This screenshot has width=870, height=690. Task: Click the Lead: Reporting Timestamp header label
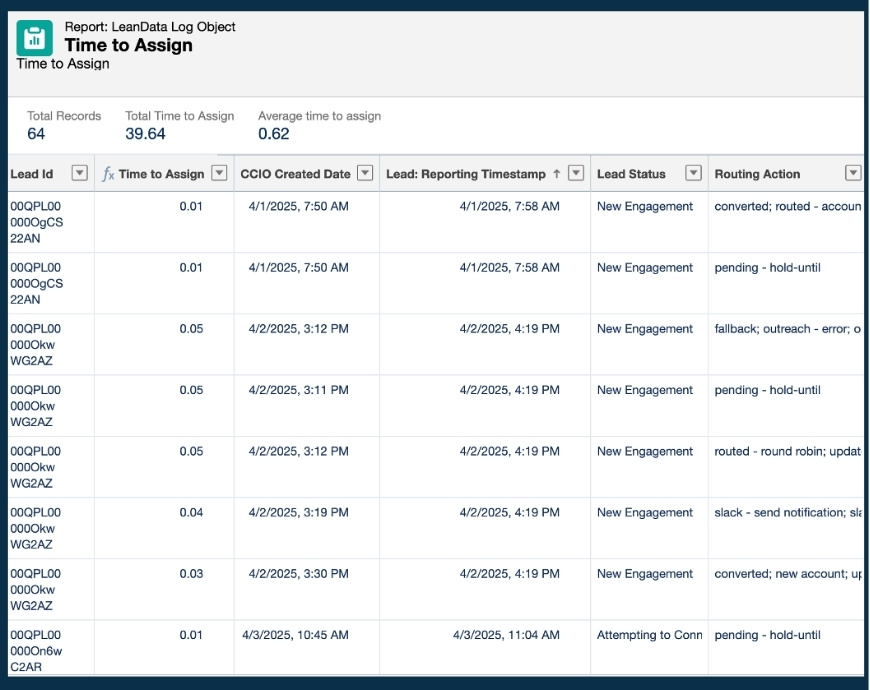click(x=466, y=174)
